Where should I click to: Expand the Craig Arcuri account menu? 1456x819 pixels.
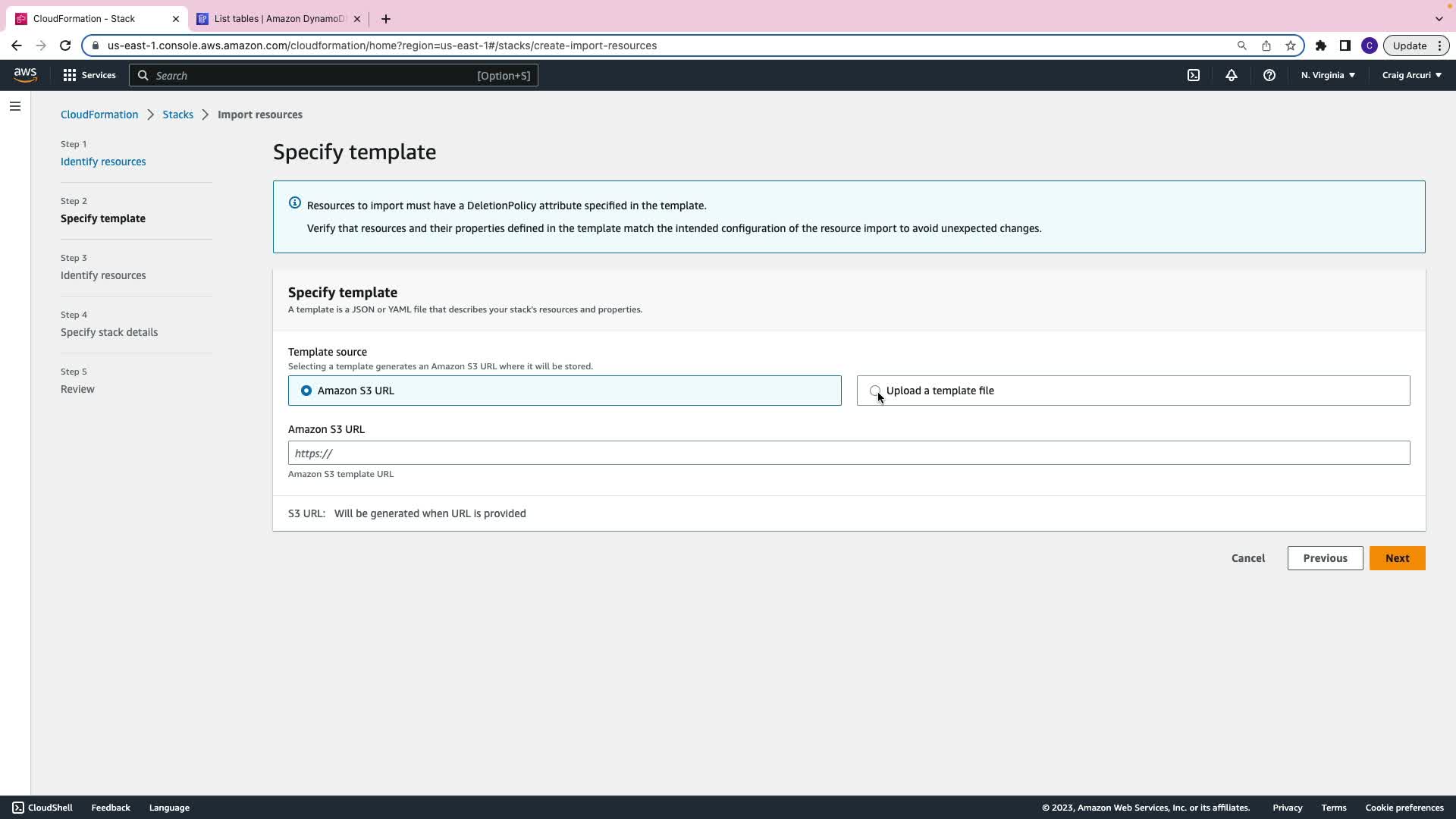coord(1411,75)
